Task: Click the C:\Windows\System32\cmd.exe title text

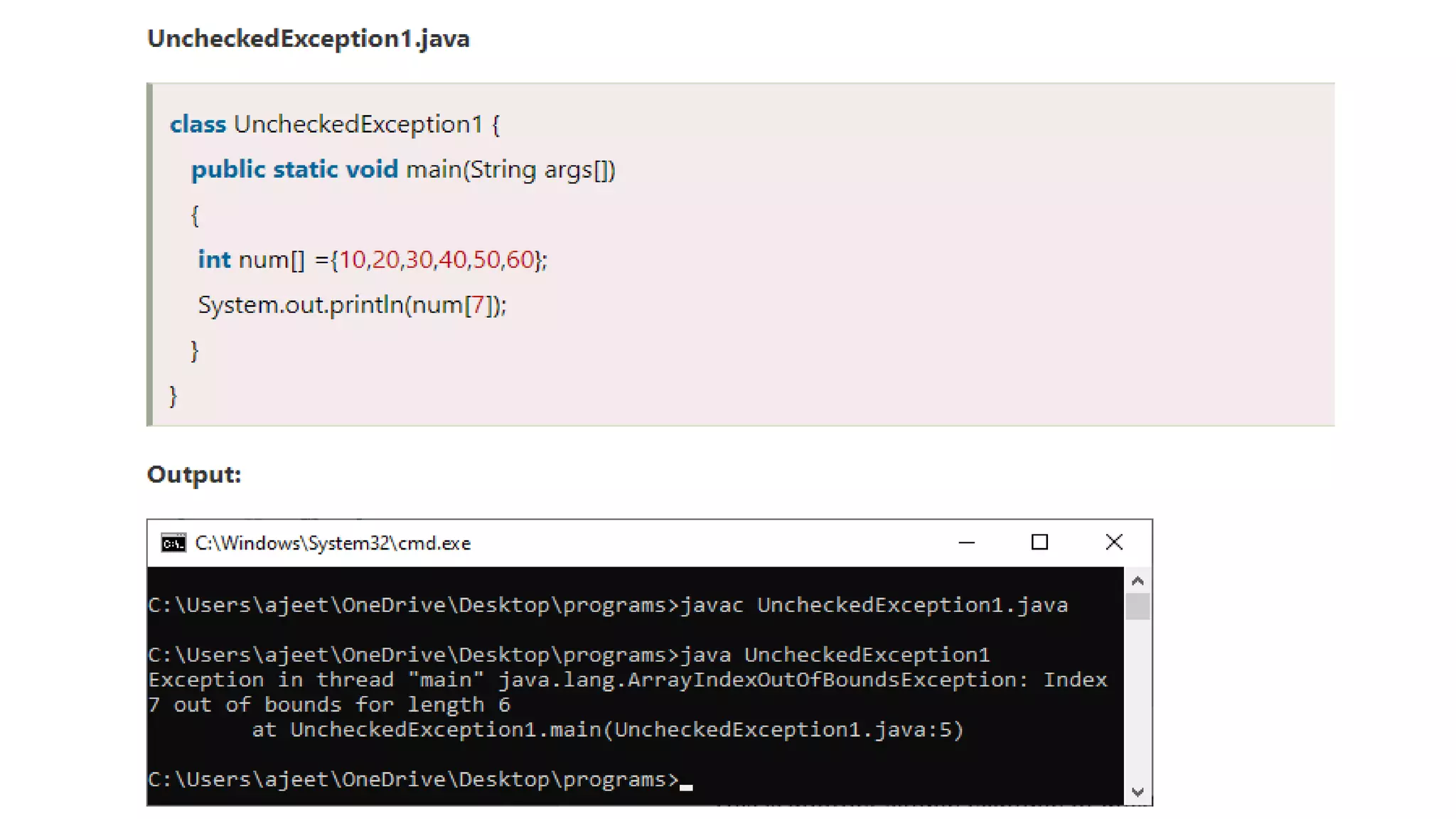Action: (x=333, y=543)
